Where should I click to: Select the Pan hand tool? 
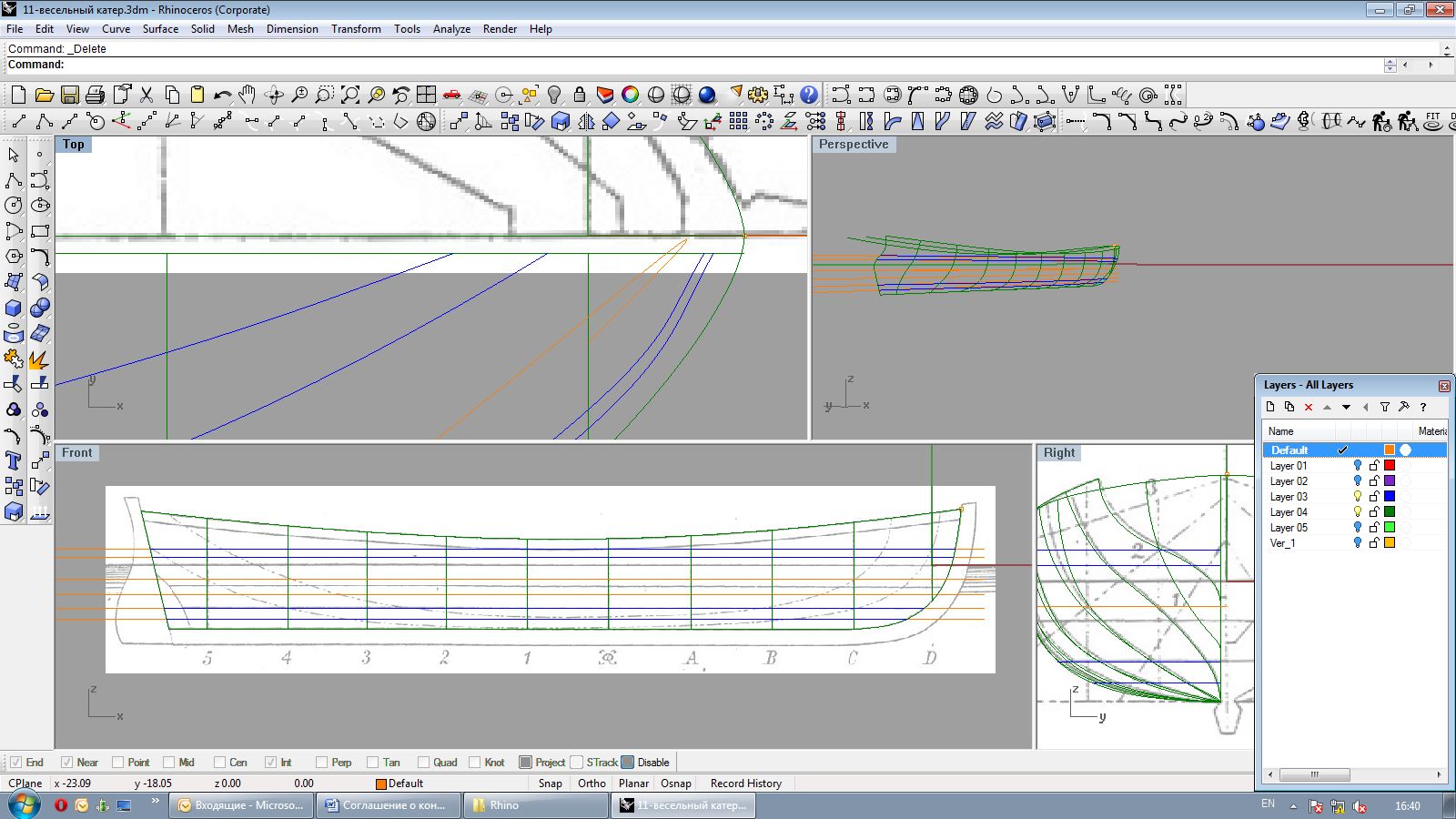pos(248,95)
